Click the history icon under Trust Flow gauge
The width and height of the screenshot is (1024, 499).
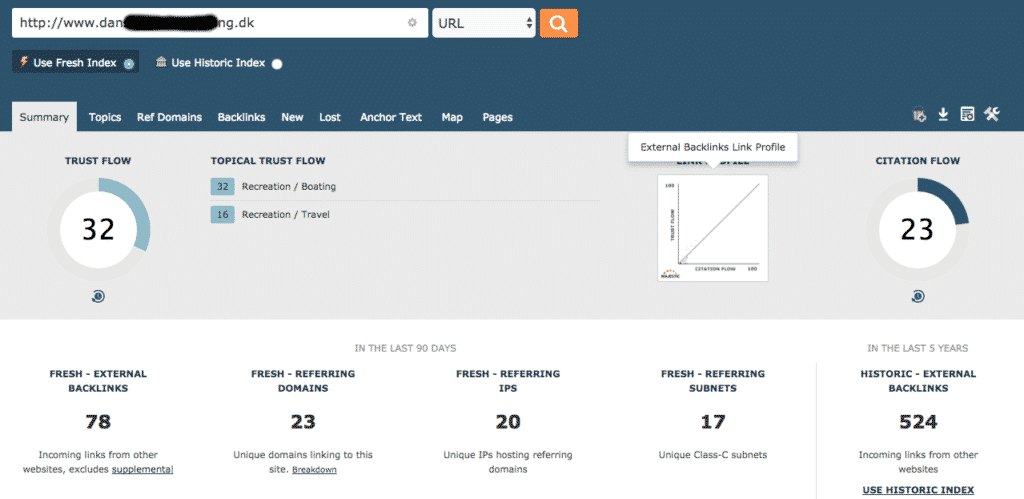[x=98, y=297]
